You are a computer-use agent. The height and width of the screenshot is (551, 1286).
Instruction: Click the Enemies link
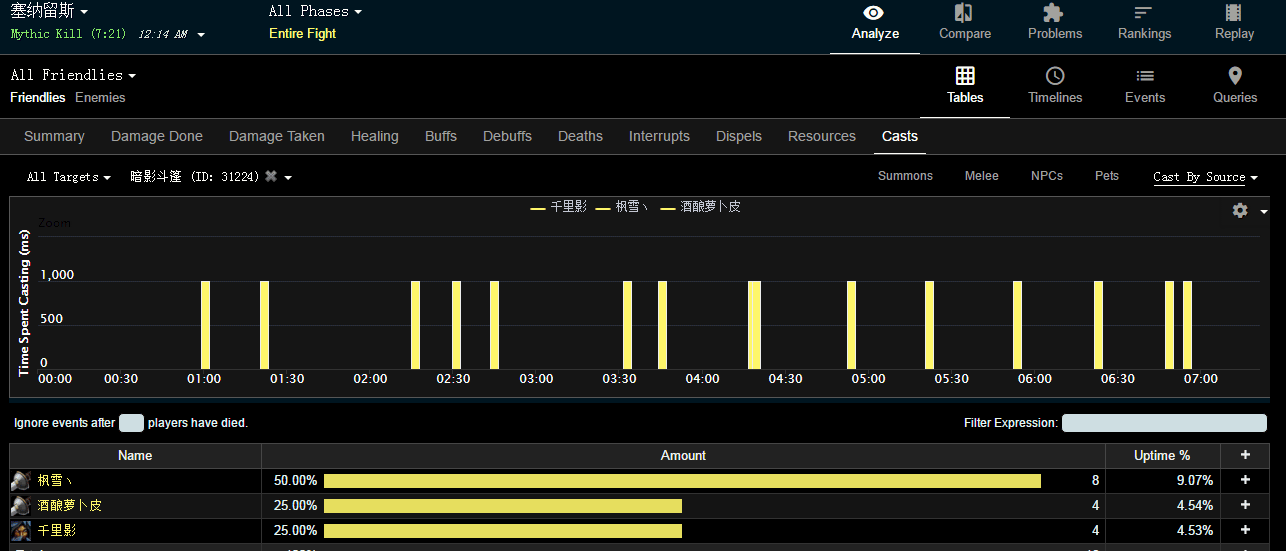(x=100, y=97)
